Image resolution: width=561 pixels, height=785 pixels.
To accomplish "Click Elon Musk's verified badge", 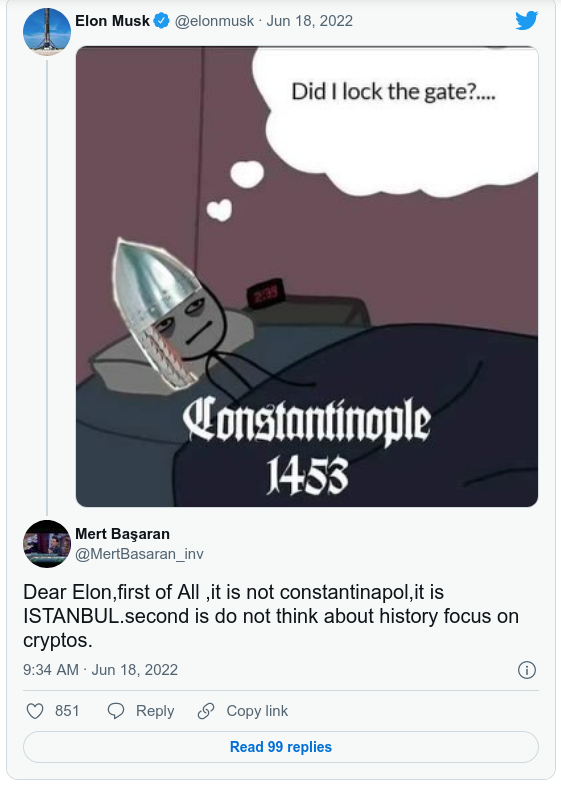I will coord(162,21).
